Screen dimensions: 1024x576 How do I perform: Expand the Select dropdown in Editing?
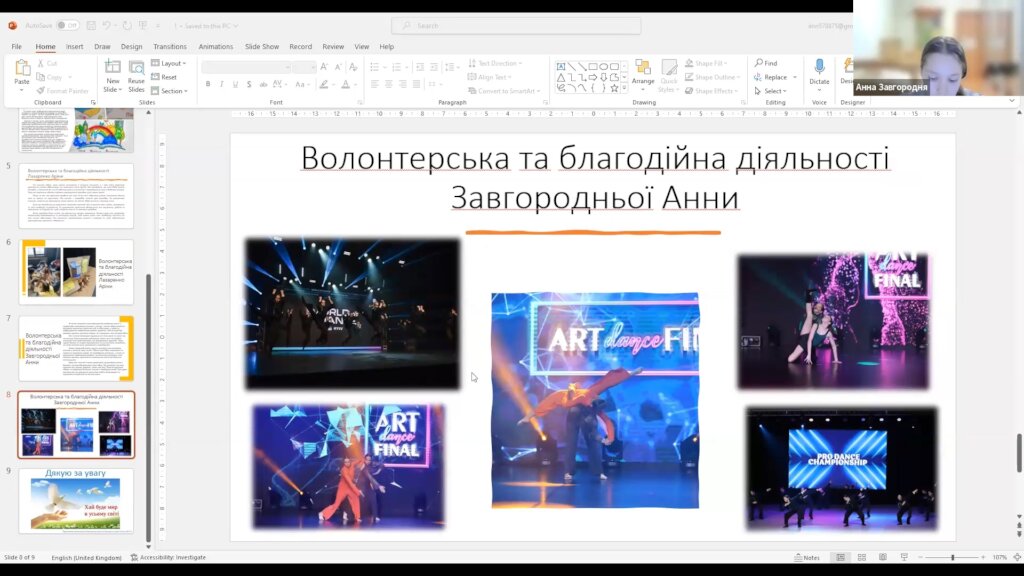(771, 91)
